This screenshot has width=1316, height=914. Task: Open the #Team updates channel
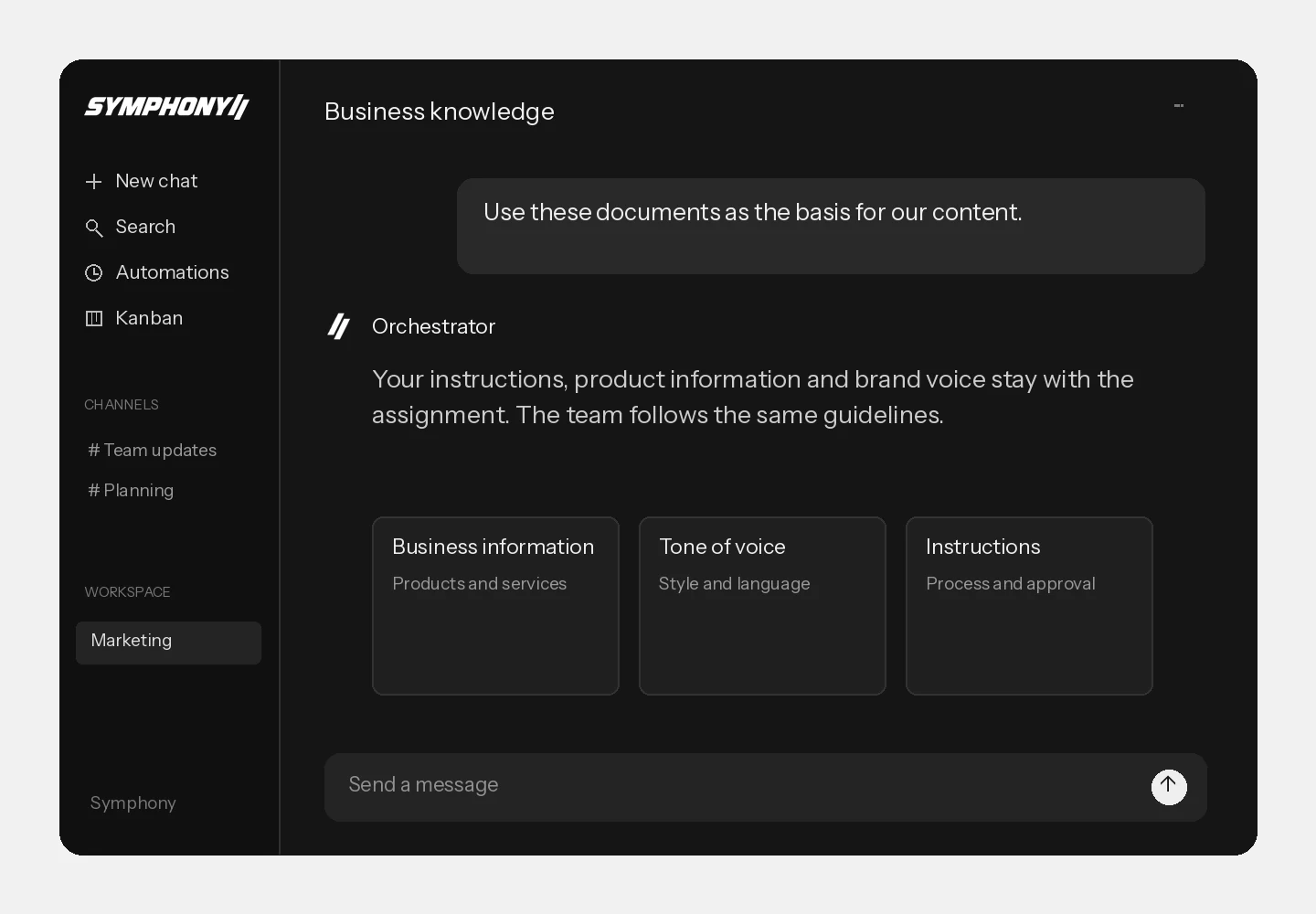click(152, 450)
